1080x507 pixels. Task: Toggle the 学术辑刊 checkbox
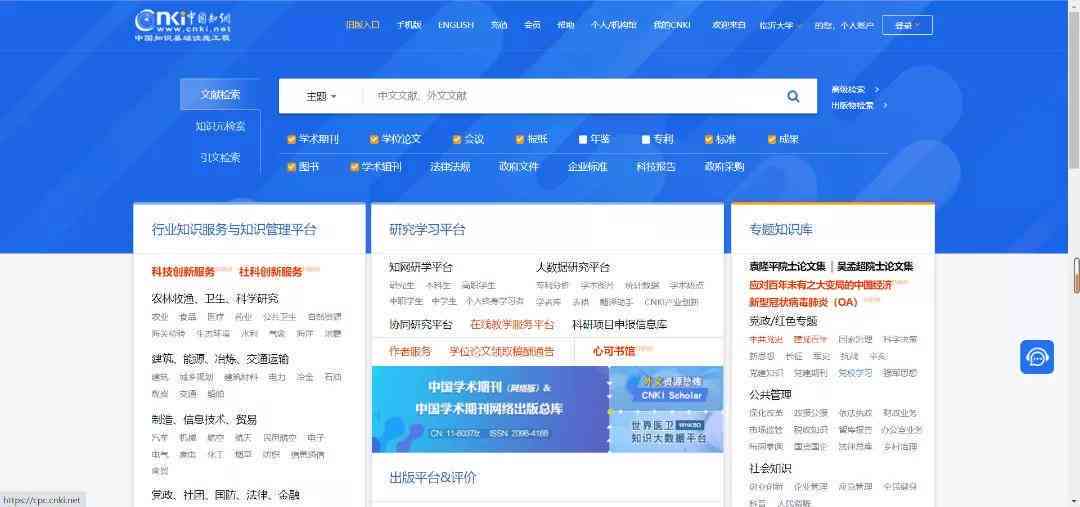355,167
